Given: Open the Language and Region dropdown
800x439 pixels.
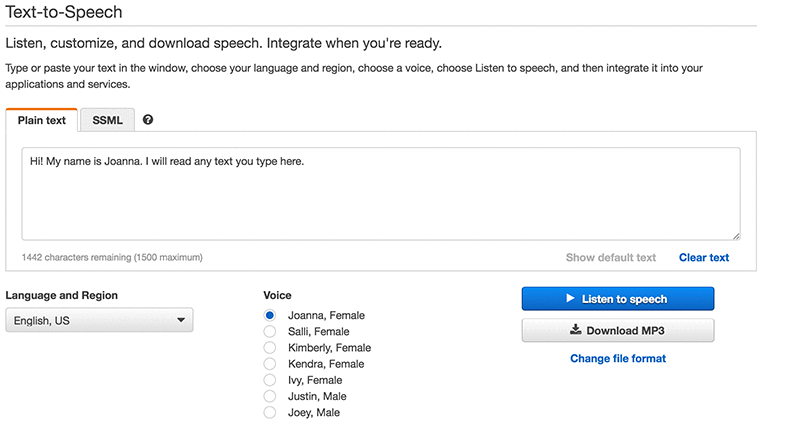Looking at the screenshot, I should click(x=99, y=320).
